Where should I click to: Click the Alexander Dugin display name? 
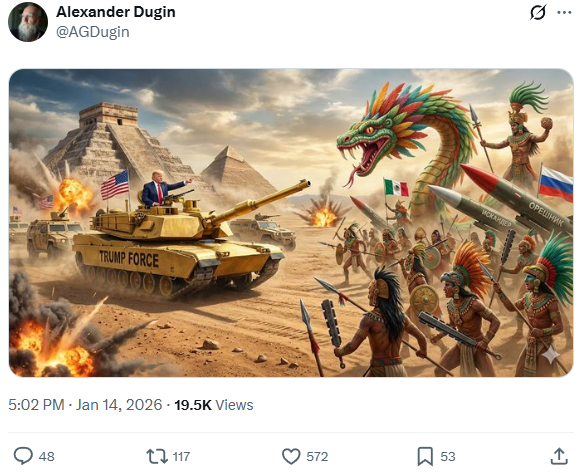tap(116, 12)
